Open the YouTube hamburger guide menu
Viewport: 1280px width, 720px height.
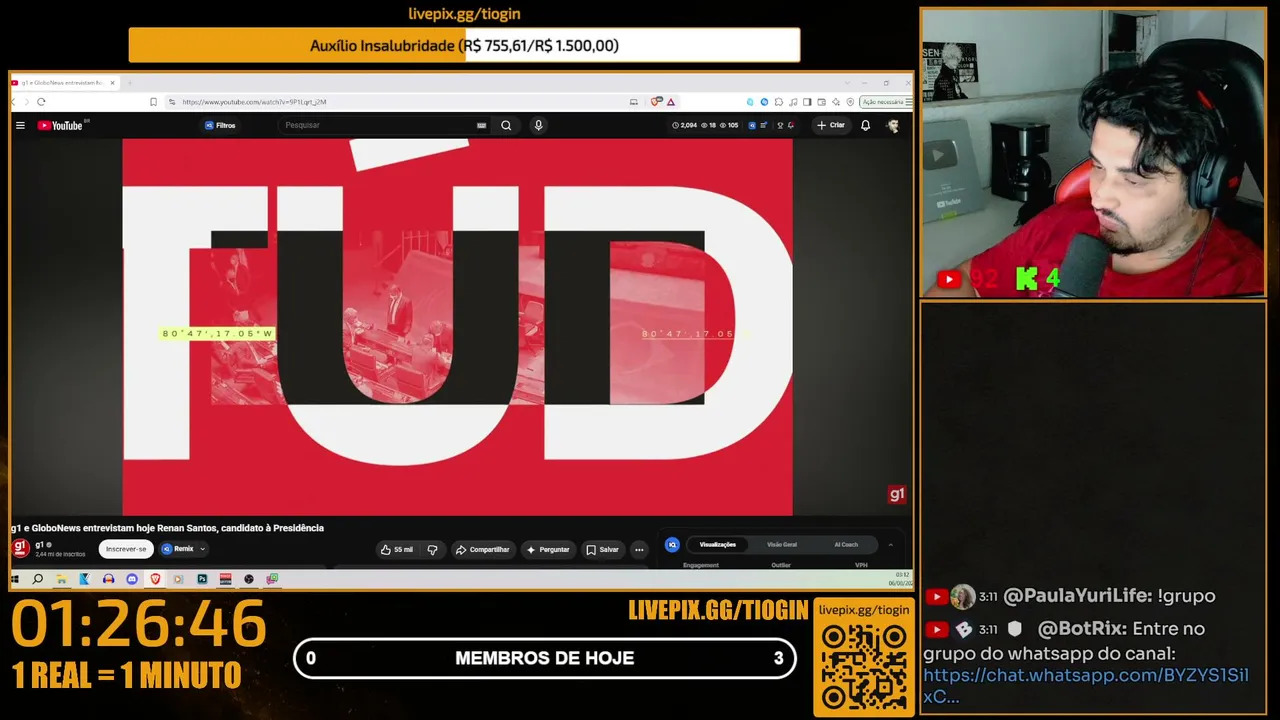point(20,125)
